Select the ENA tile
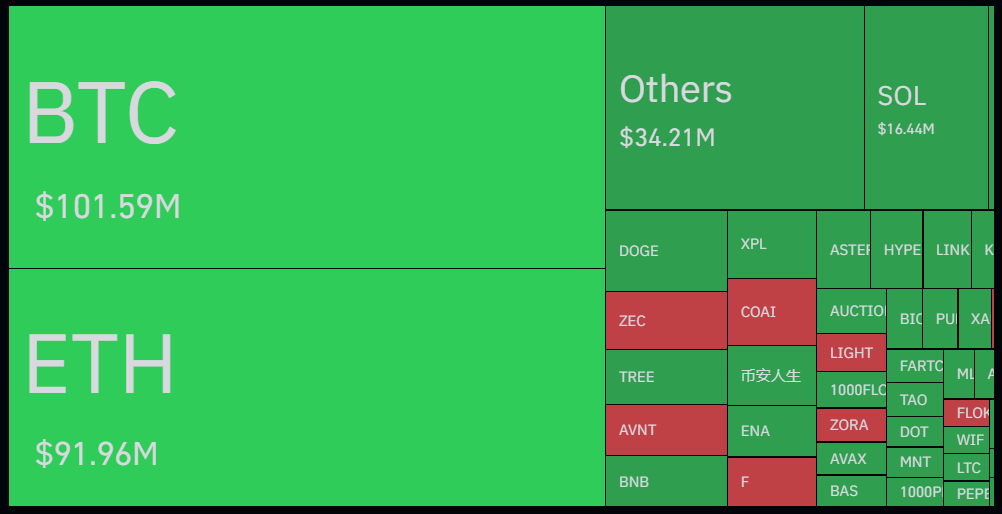The width and height of the screenshot is (1002, 514). [x=771, y=431]
